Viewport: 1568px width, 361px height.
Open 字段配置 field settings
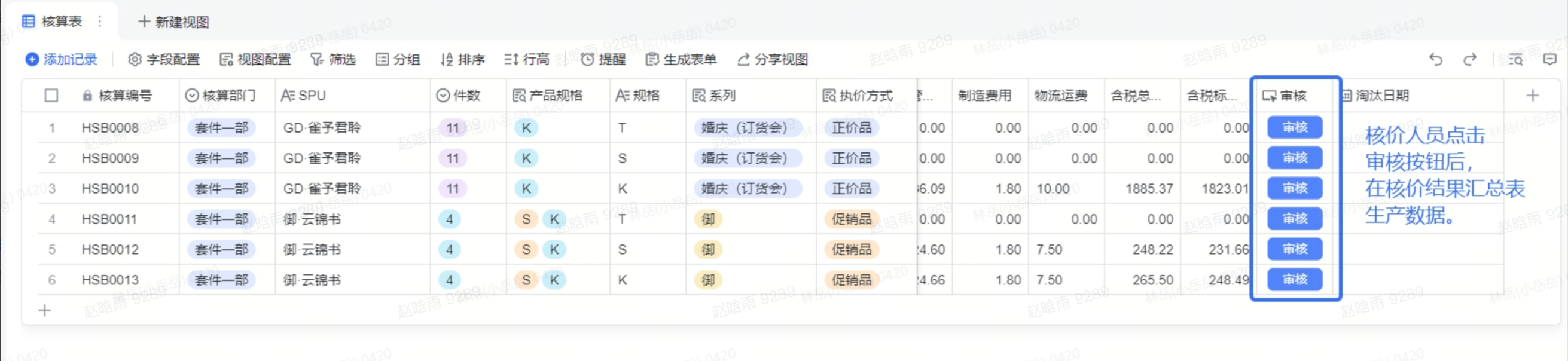[x=164, y=59]
